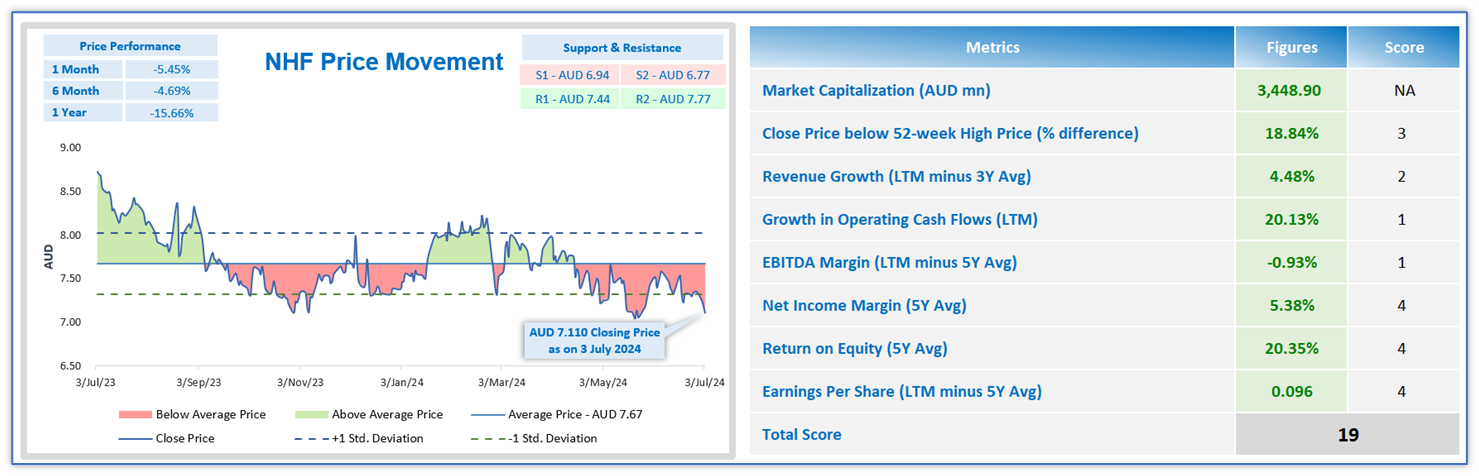Select the -0.93% EBITDA margin figure
The height and width of the screenshot is (476, 1479).
tap(1290, 262)
